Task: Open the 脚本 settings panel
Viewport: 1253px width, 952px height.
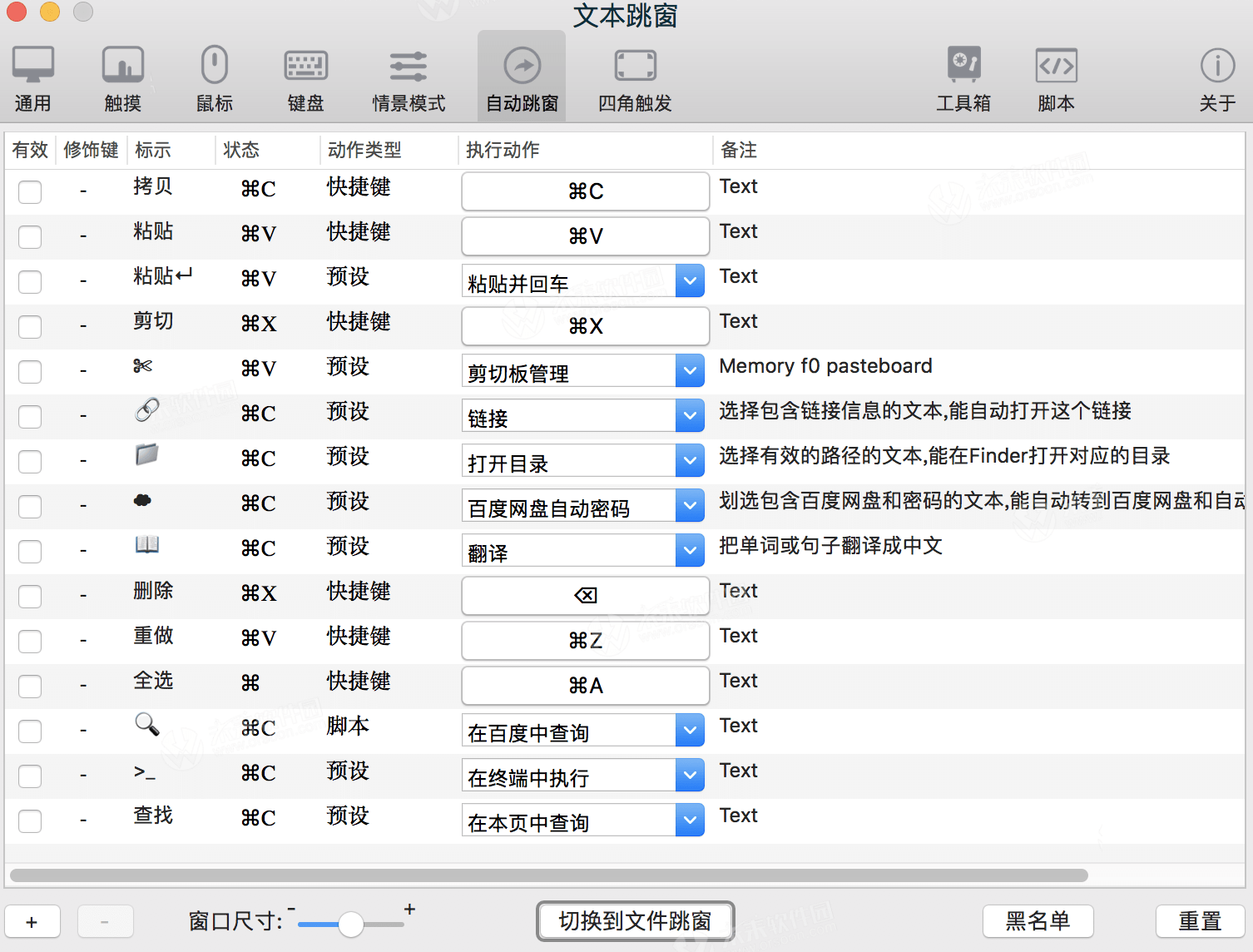Action: (x=1055, y=77)
